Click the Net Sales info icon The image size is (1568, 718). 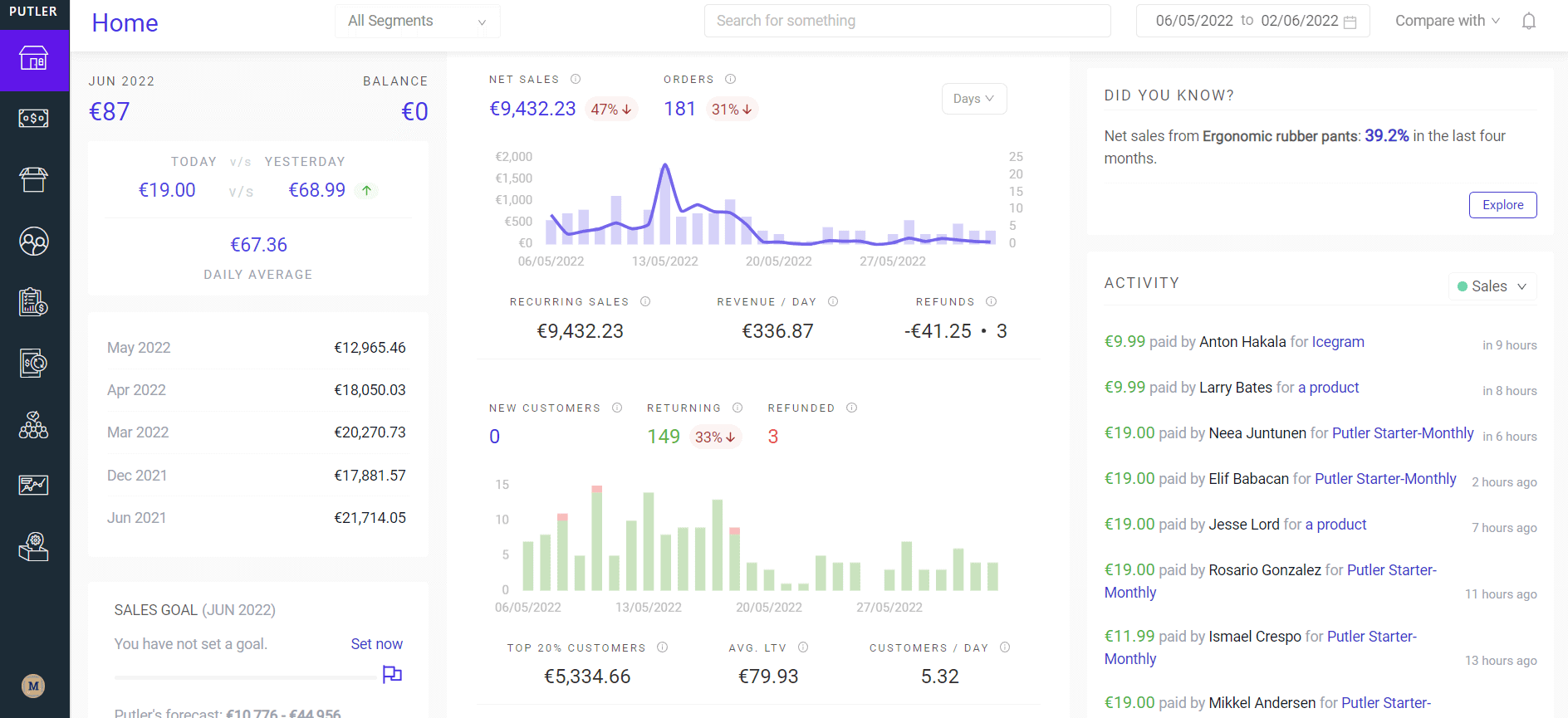[576, 80]
